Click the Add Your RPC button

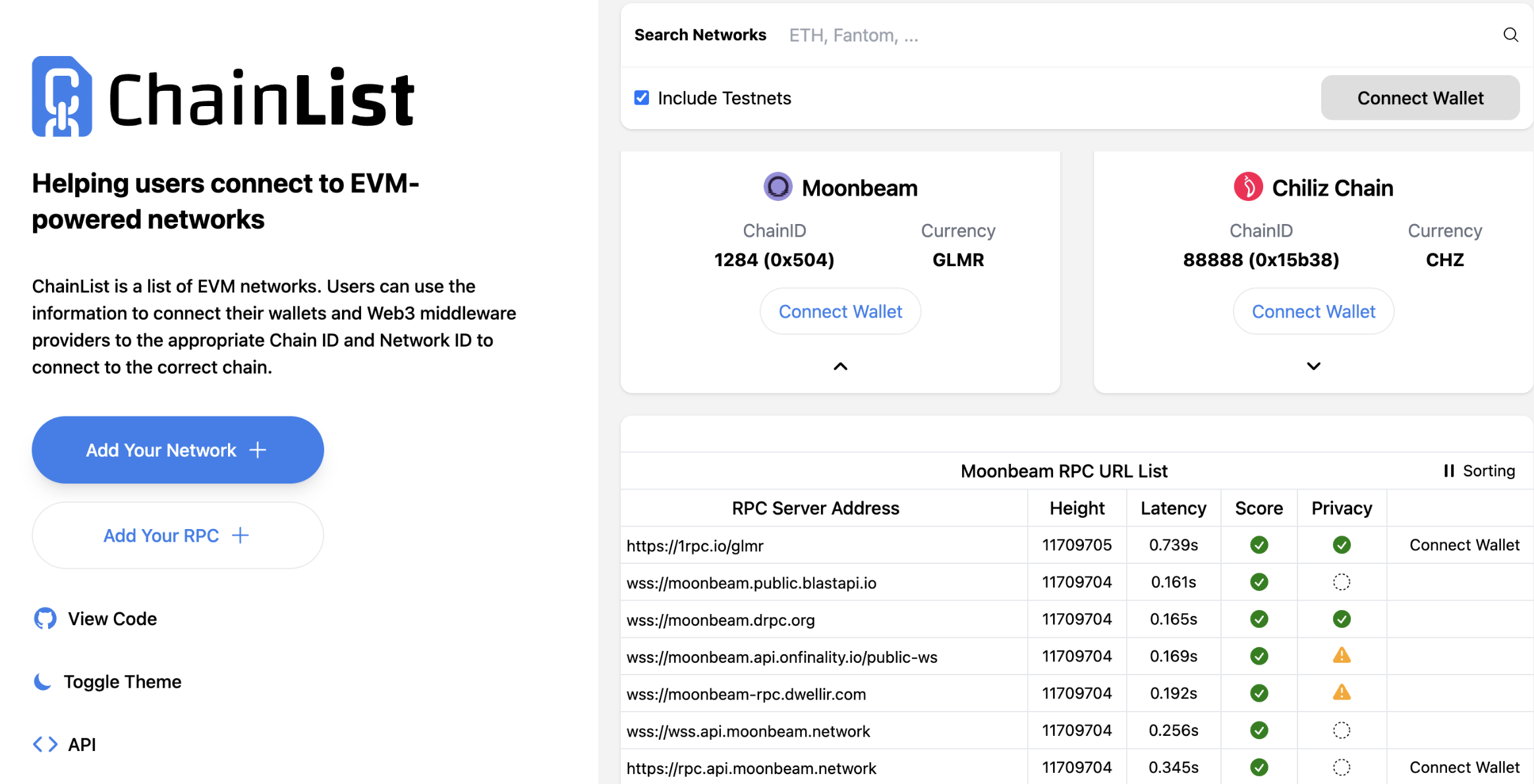click(177, 536)
